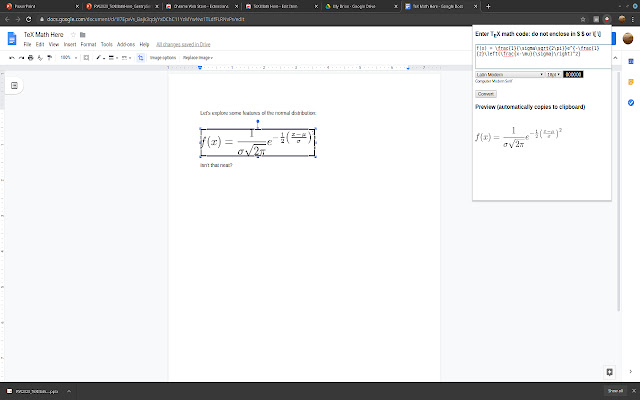
Task: Click the Convert button
Action: tap(486, 94)
